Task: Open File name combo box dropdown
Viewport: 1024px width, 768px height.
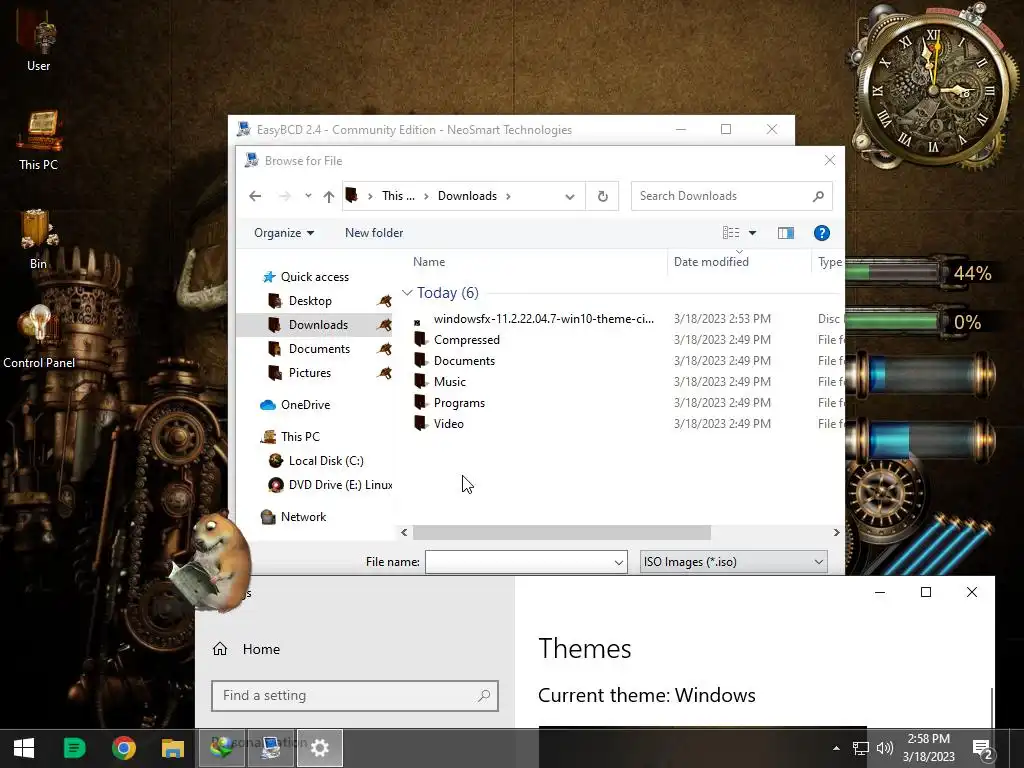Action: tap(618, 562)
